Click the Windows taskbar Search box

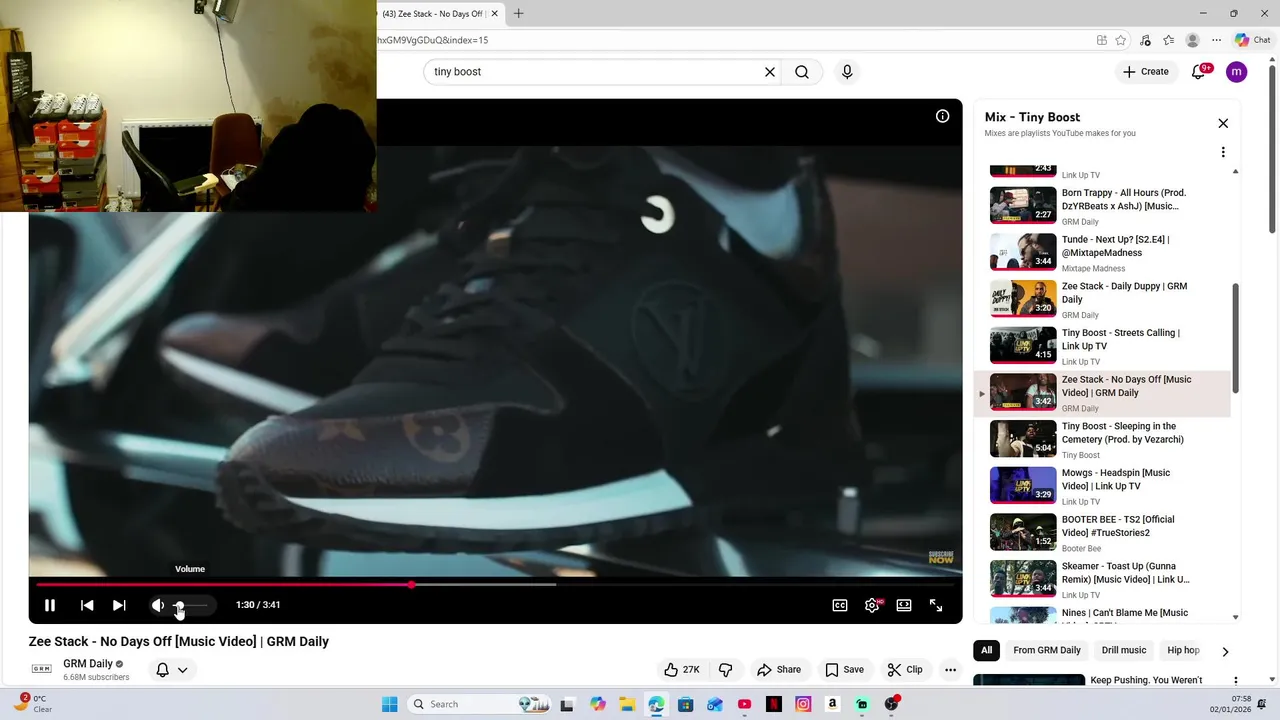(481, 704)
